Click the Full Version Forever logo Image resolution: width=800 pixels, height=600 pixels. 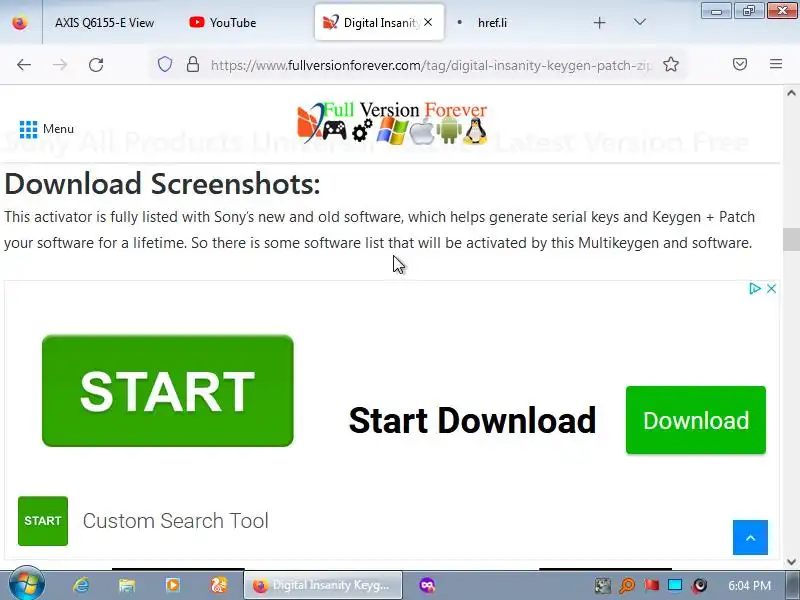point(392,123)
